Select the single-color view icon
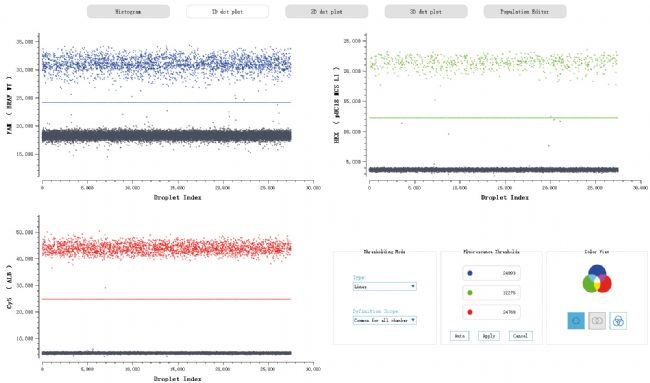 576,321
